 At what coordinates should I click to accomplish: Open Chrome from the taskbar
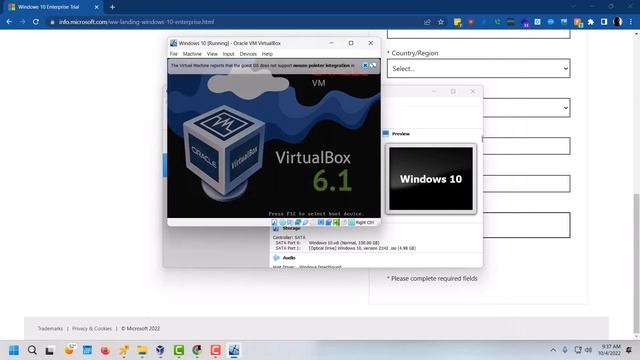pos(197,350)
